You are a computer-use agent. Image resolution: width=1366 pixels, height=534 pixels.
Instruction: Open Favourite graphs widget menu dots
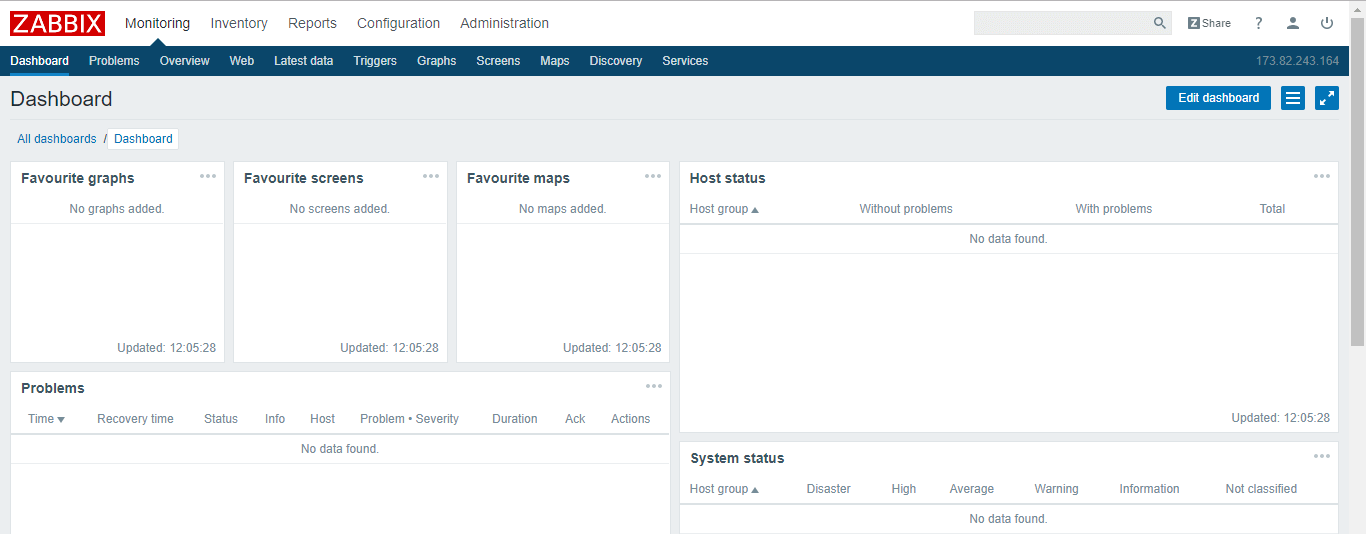click(x=208, y=176)
